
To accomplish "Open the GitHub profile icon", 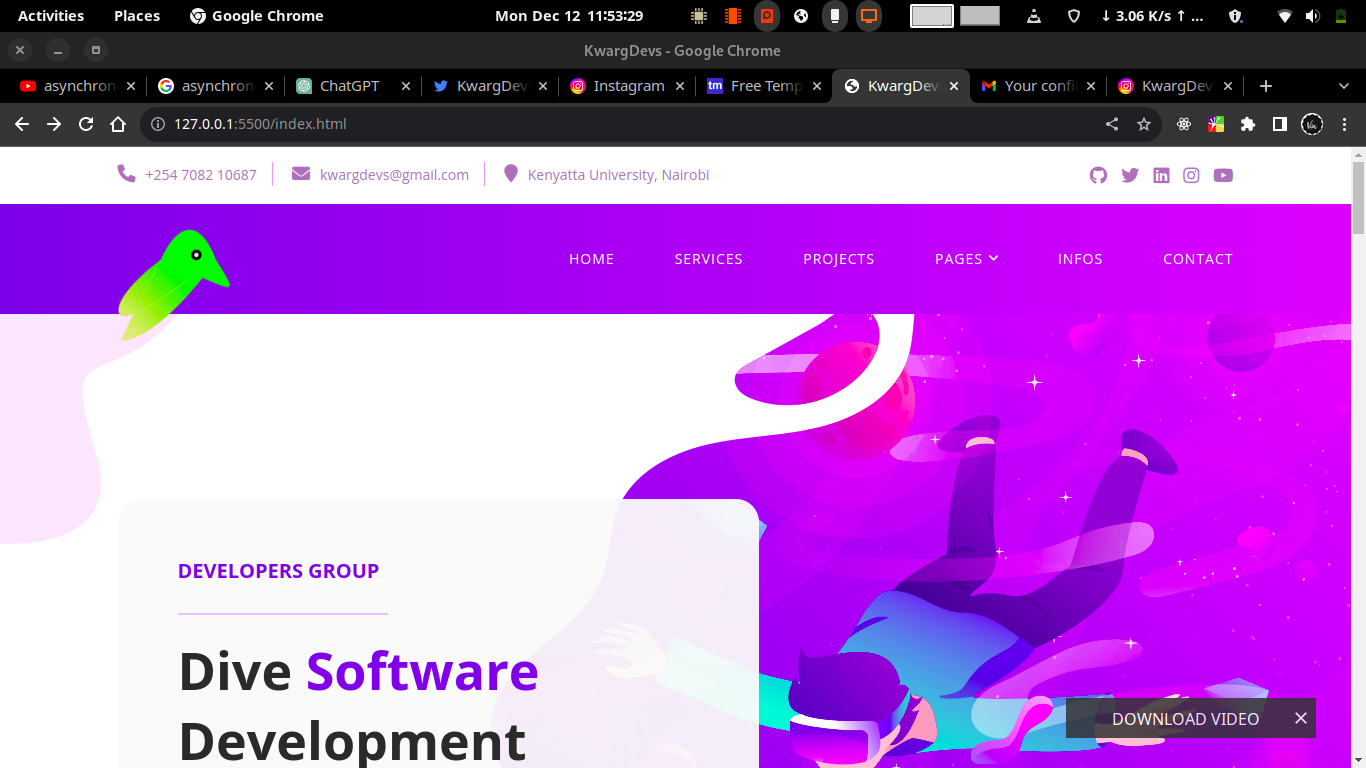I will pos(1098,175).
